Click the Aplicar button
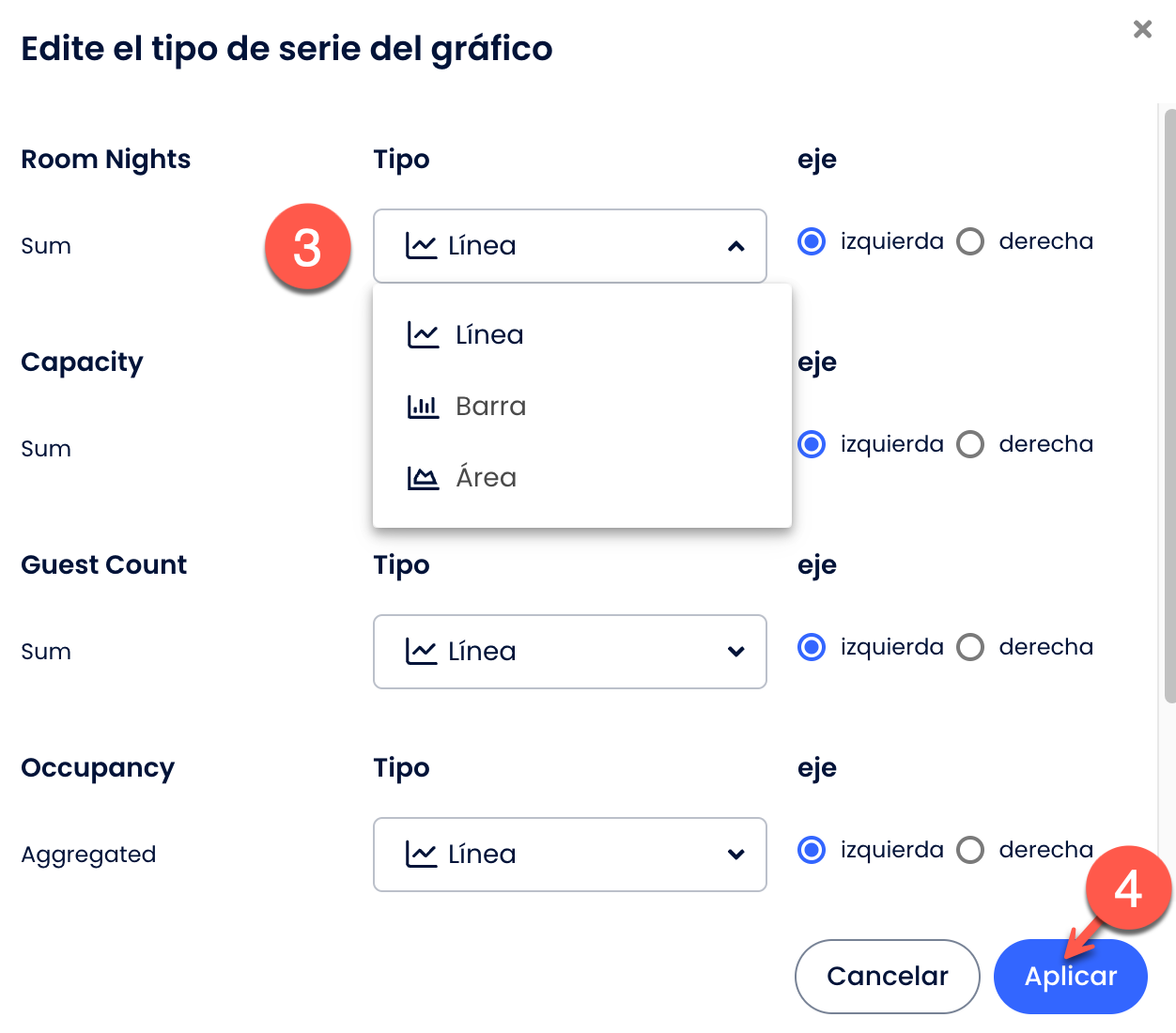1176x1033 pixels. (1071, 977)
